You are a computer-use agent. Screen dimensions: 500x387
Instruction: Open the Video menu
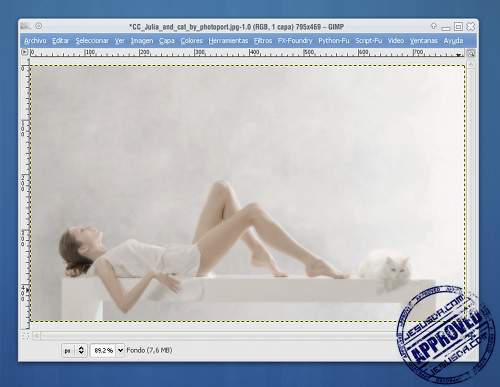[x=396, y=41]
